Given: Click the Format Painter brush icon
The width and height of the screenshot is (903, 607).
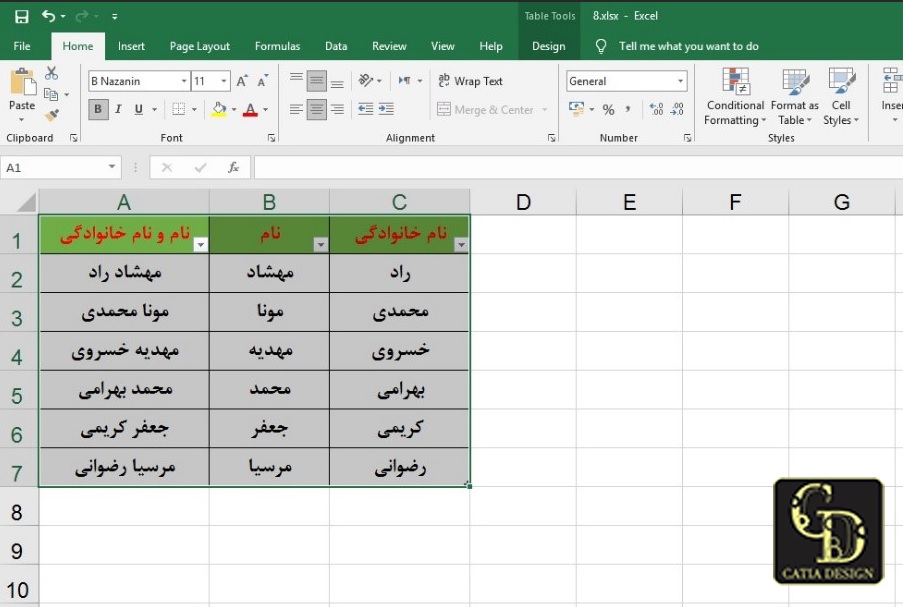Looking at the screenshot, I should point(52,115).
